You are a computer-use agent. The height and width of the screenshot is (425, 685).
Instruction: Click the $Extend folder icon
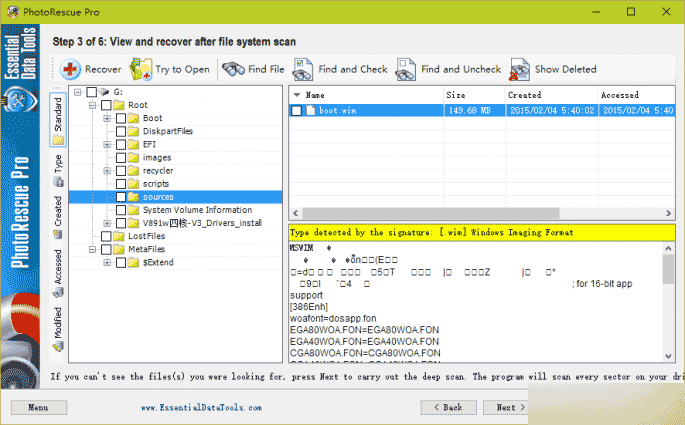(134, 263)
